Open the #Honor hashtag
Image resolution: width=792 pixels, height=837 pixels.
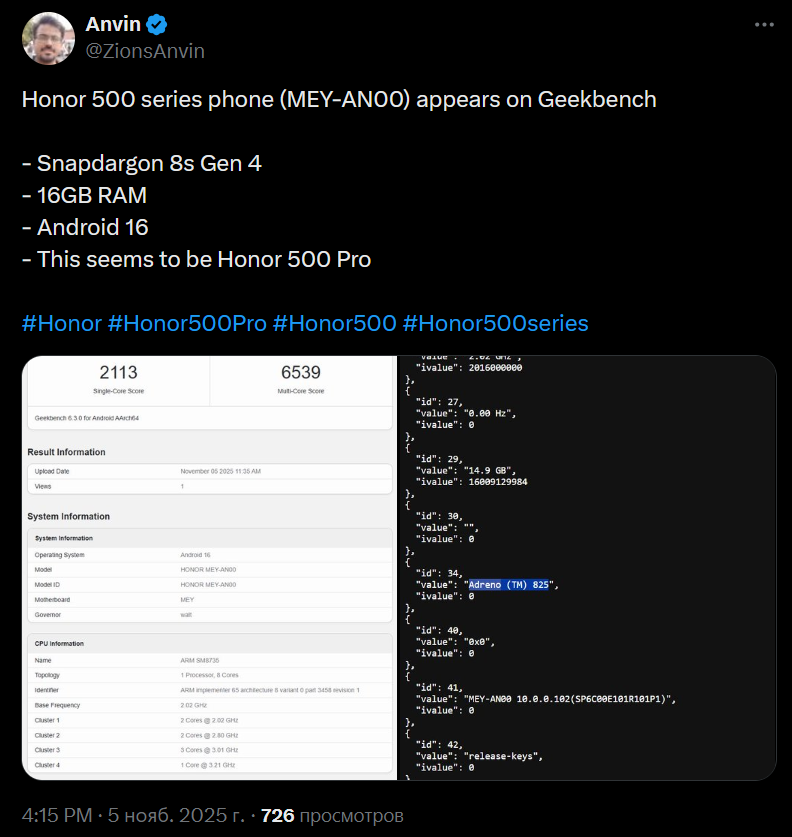tap(61, 323)
